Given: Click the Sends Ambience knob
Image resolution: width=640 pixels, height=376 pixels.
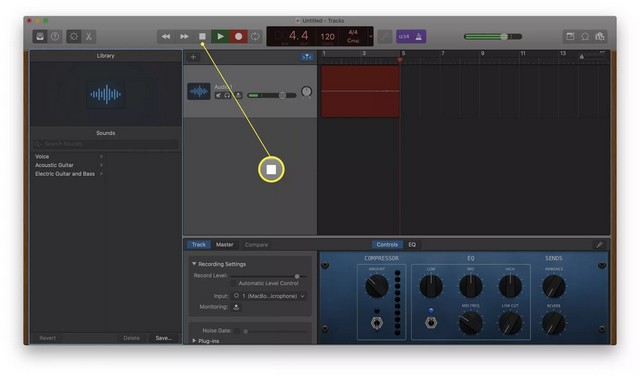Looking at the screenshot, I should click(554, 286).
